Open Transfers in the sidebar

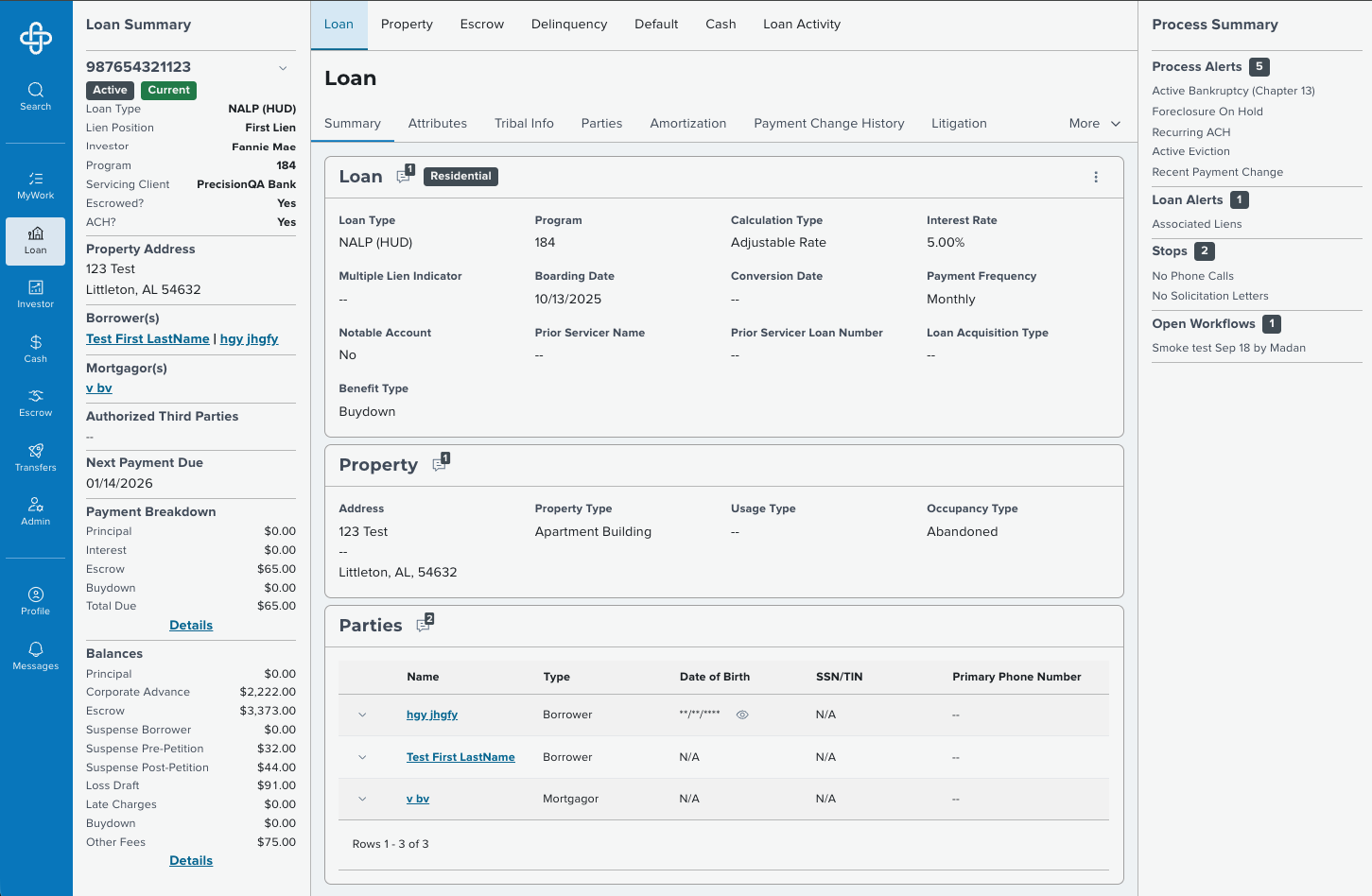pyautogui.click(x=36, y=457)
